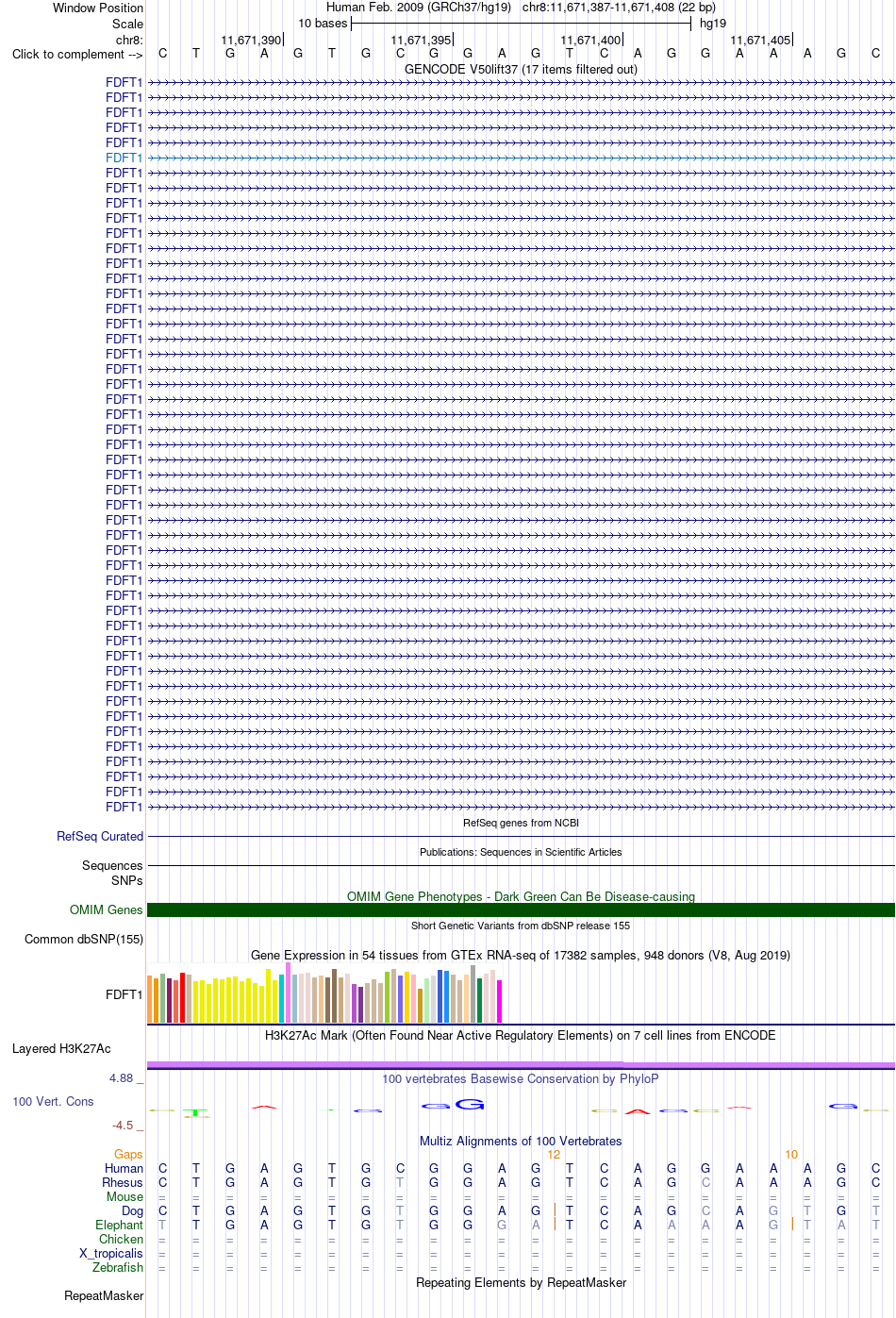Click the 'Click to complement -->' label
The width and height of the screenshot is (896, 1318).
click(77, 54)
